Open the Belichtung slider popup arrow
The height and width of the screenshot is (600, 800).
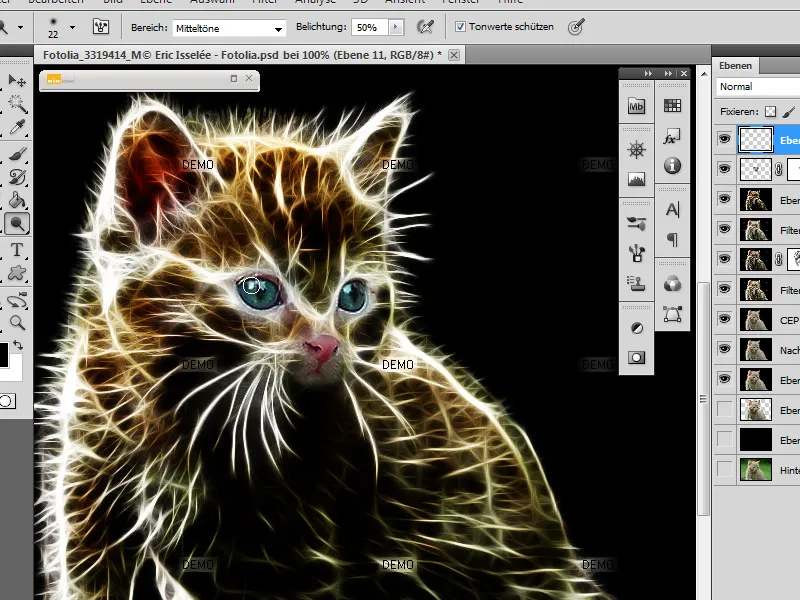point(396,27)
